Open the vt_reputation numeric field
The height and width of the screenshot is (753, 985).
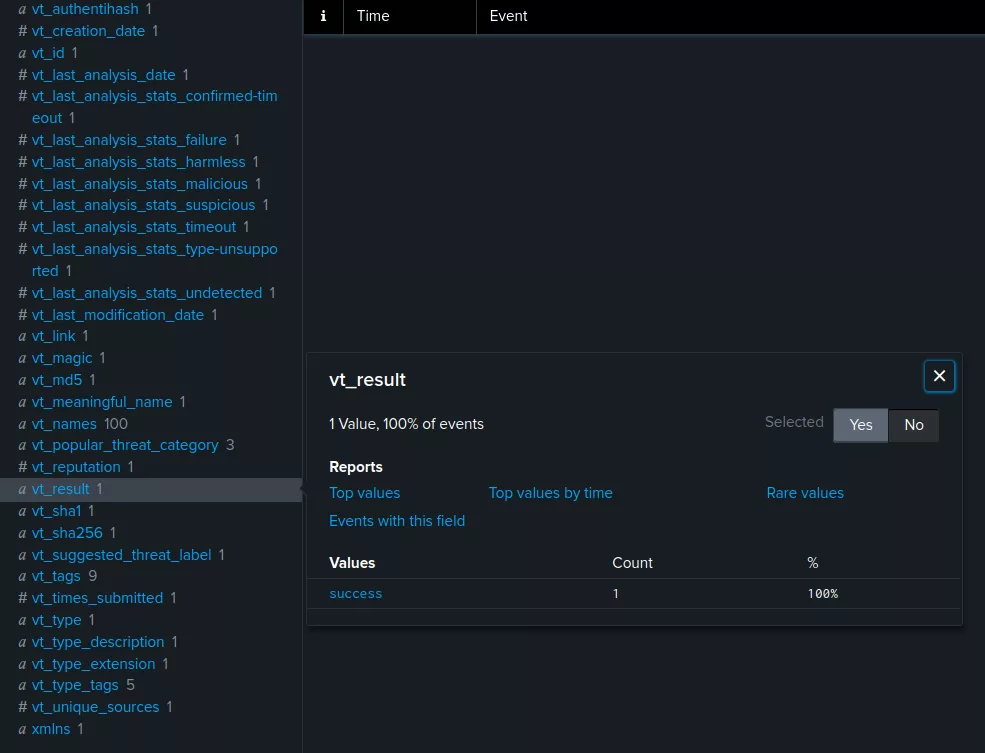(x=76, y=467)
